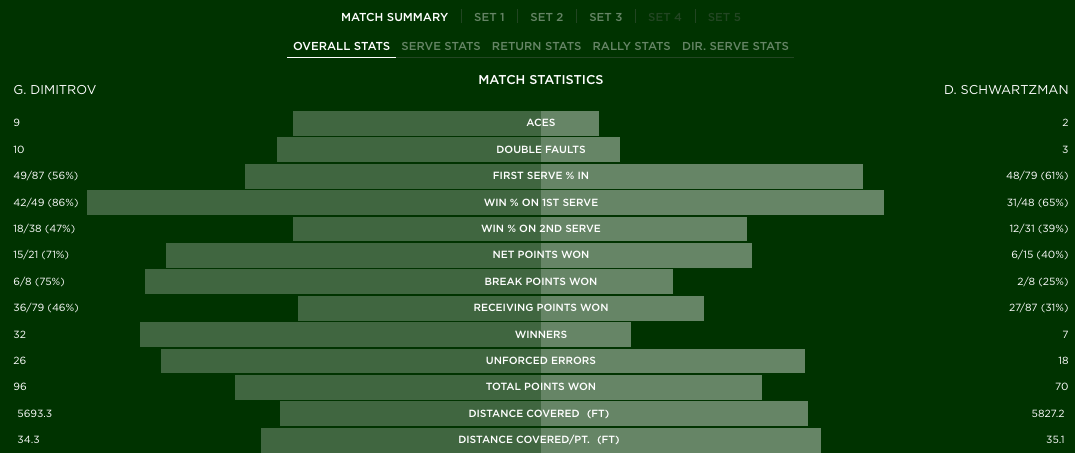Open the Return Stats tab
This screenshot has height=453, width=1075.
click(x=536, y=46)
